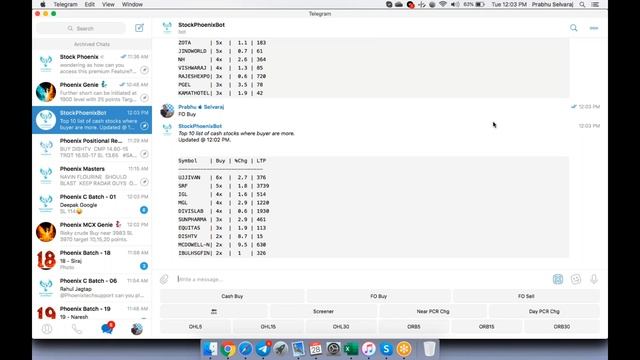Open the Phoenix Masters chat
The width and height of the screenshot is (640, 360).
pos(92,176)
